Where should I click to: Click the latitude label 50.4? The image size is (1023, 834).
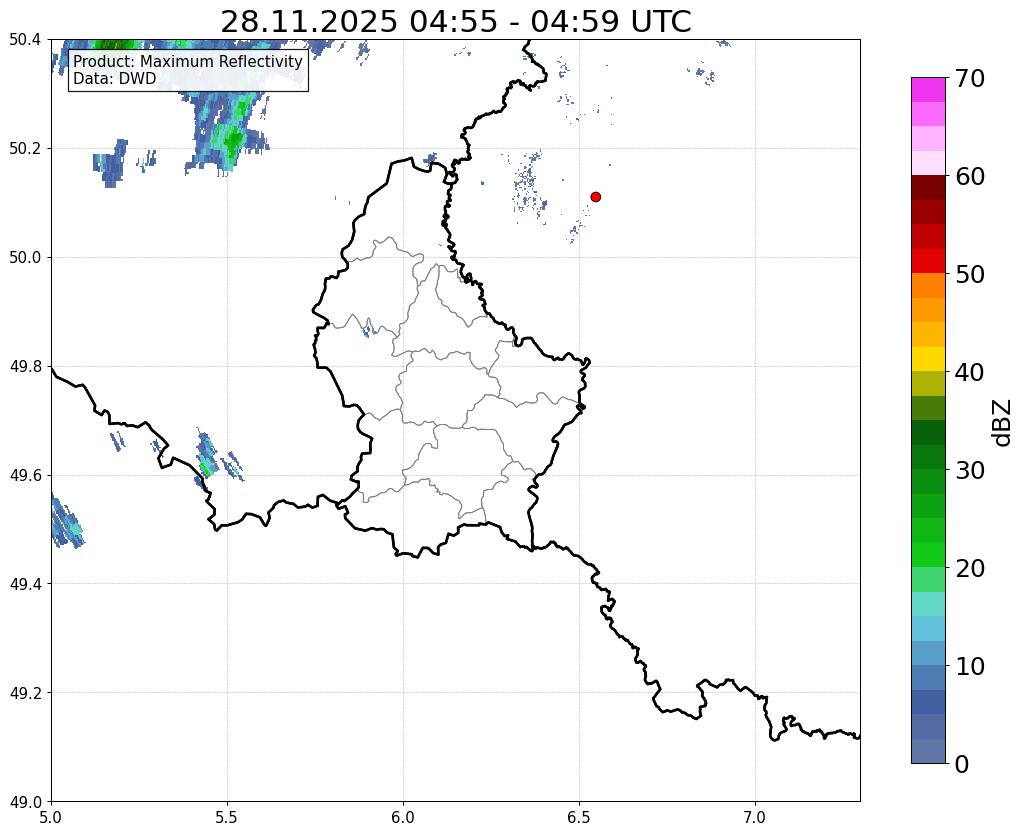[25, 40]
